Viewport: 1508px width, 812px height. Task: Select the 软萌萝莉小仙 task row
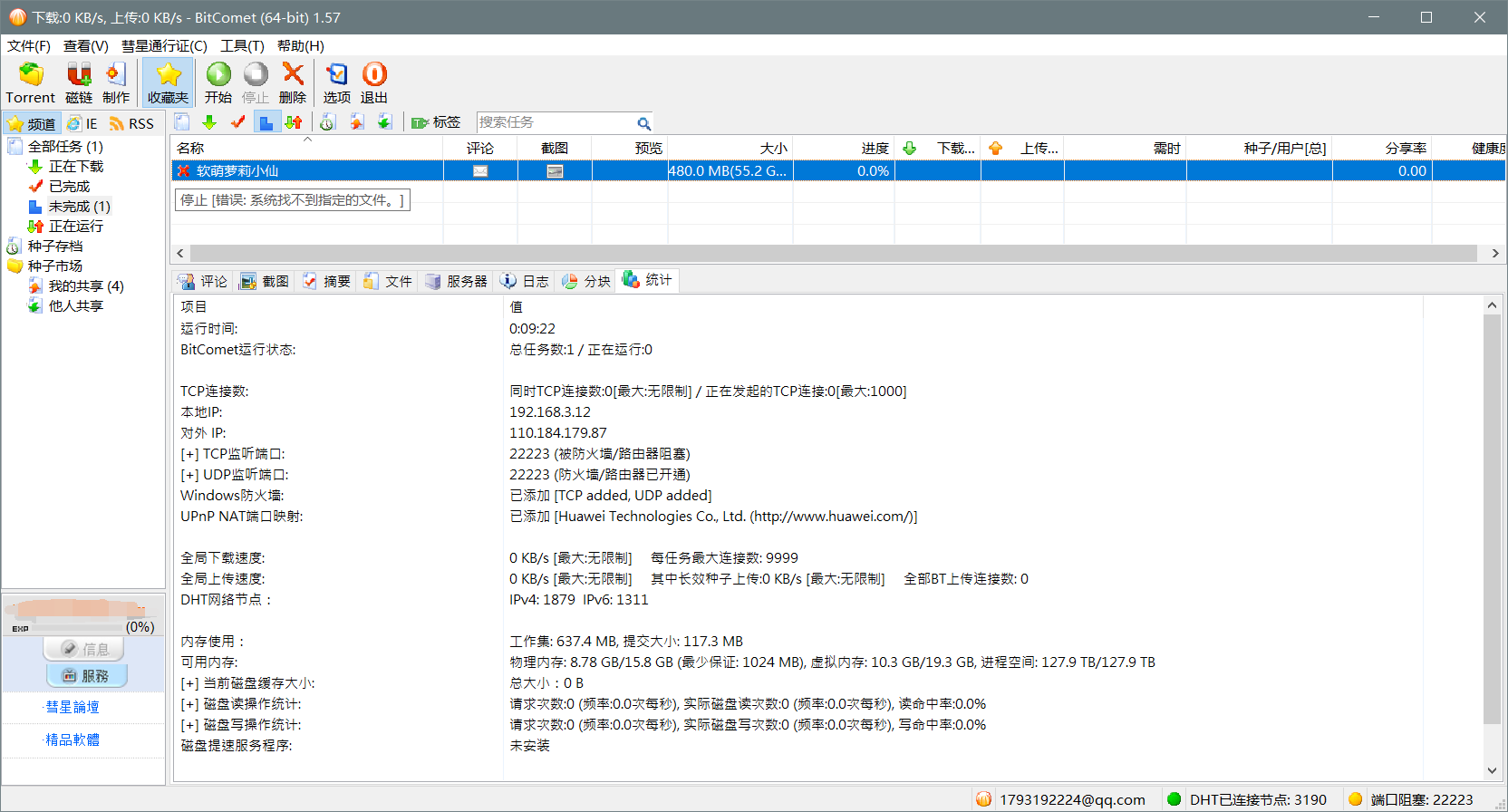(838, 170)
